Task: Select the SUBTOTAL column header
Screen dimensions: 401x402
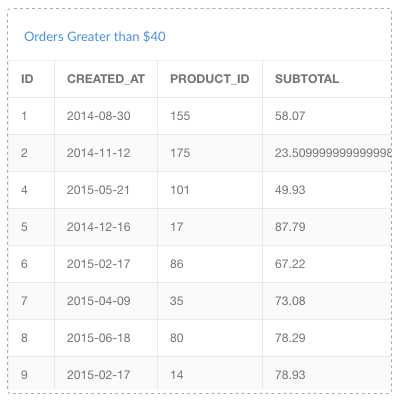Action: [x=307, y=79]
